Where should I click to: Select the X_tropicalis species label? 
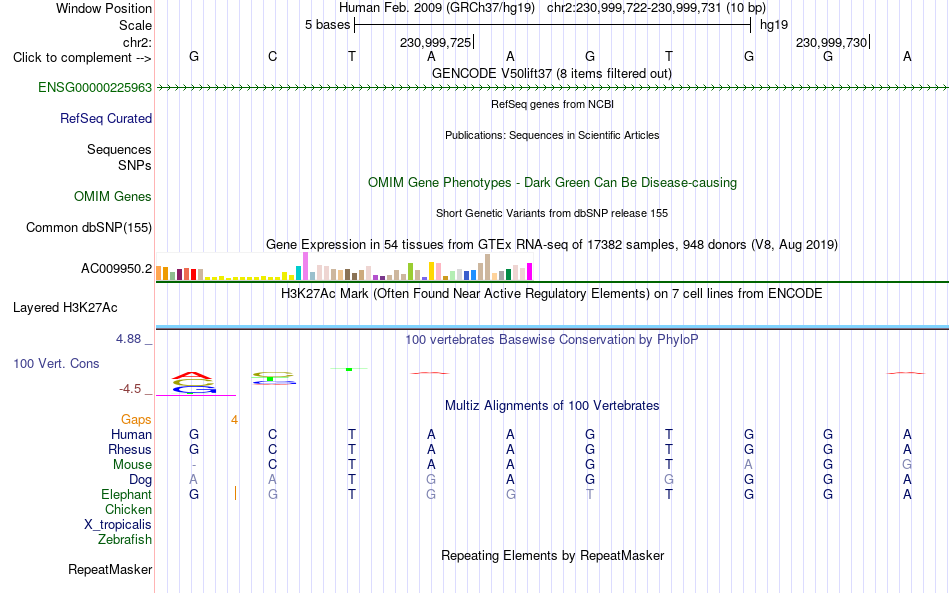point(118,525)
